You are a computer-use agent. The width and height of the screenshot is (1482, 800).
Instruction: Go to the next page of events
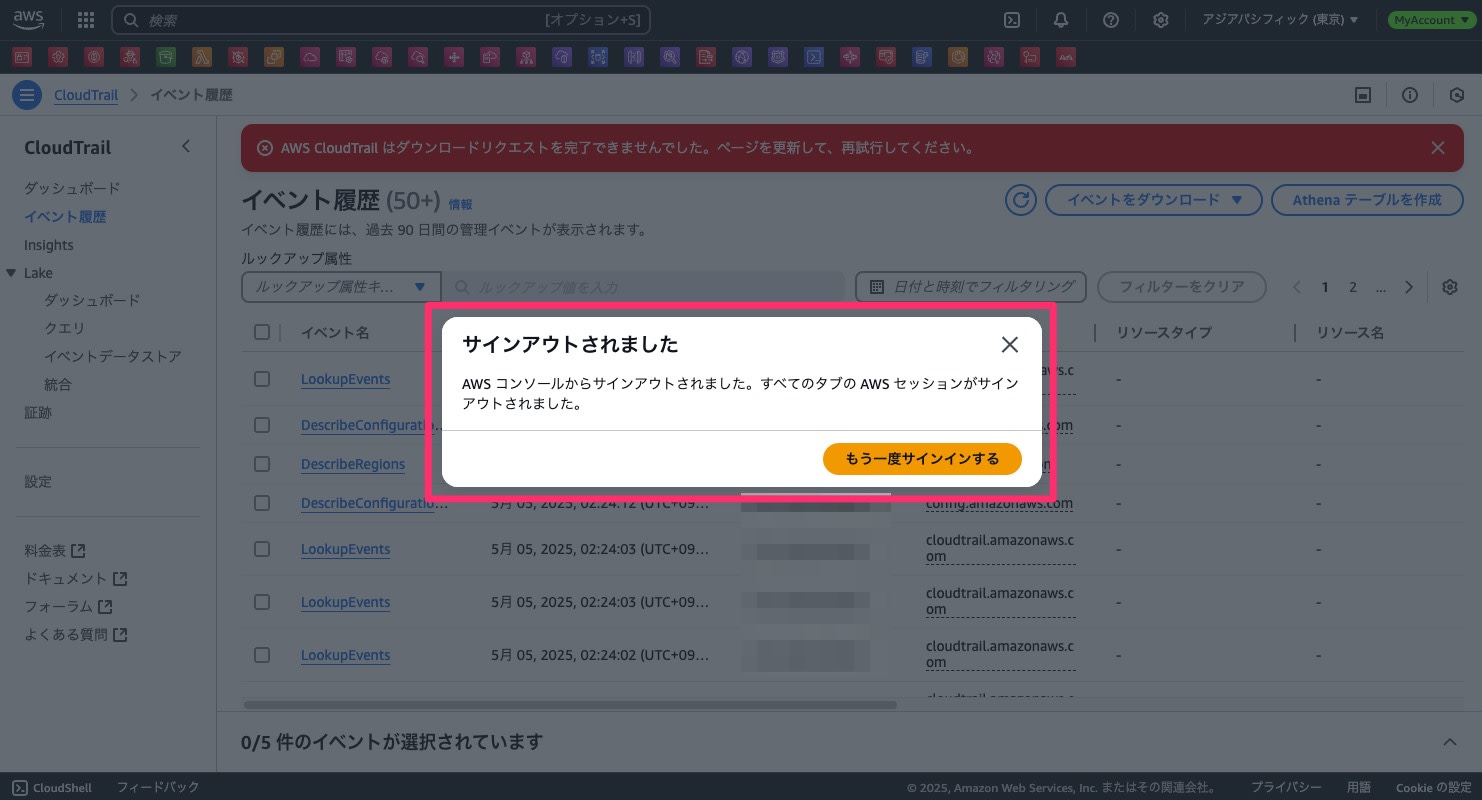point(1409,287)
